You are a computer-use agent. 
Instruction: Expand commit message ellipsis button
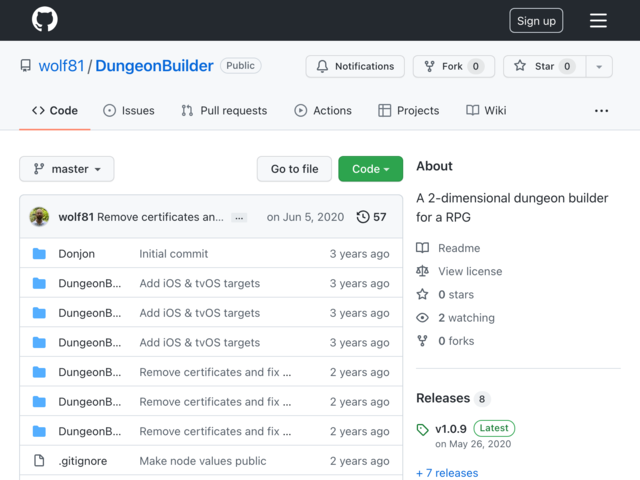[x=239, y=218]
